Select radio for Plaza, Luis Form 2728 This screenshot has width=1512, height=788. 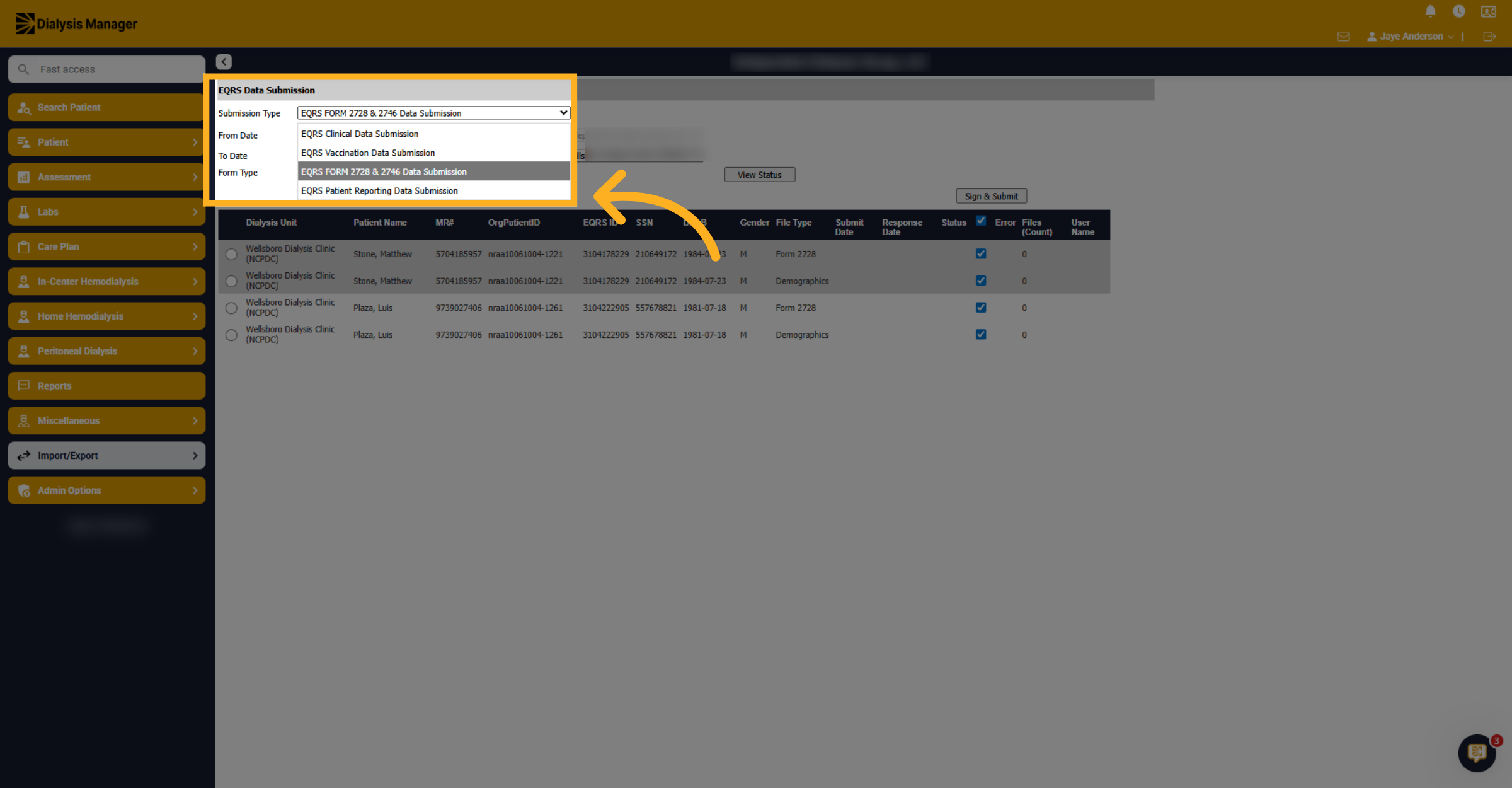coord(231,308)
